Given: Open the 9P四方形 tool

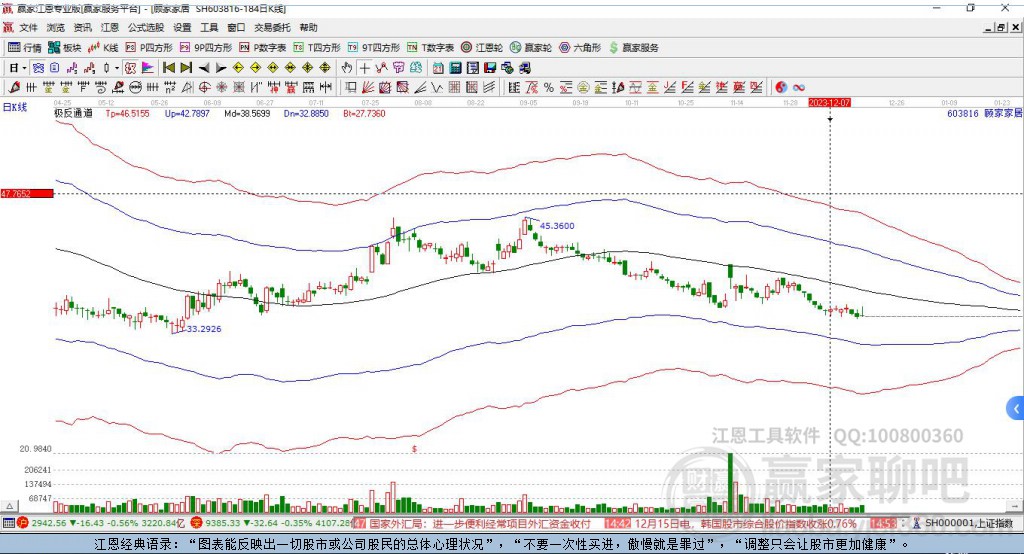Looking at the screenshot, I should pos(206,48).
